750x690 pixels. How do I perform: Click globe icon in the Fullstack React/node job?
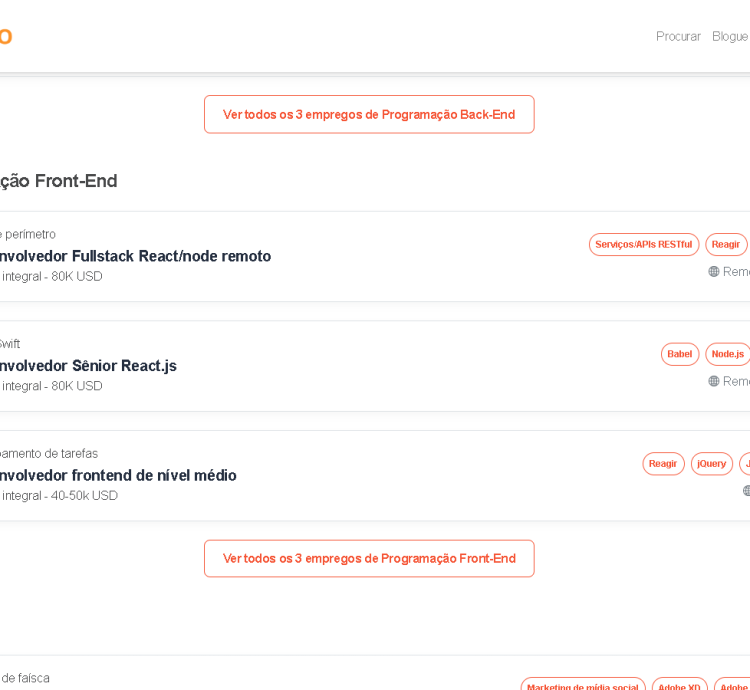tap(714, 272)
